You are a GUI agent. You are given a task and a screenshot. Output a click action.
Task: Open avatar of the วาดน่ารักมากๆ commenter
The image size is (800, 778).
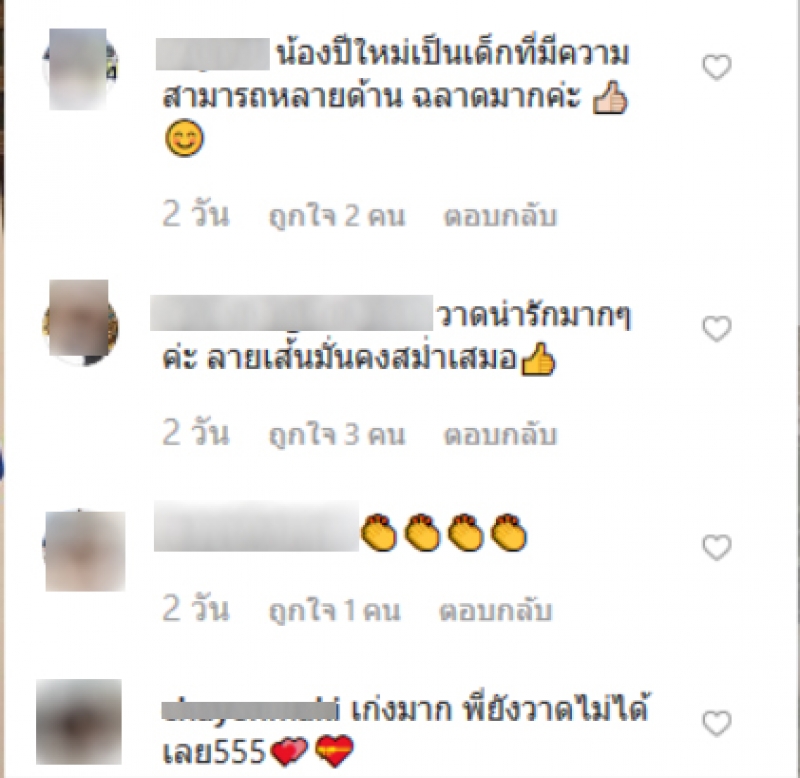80,322
